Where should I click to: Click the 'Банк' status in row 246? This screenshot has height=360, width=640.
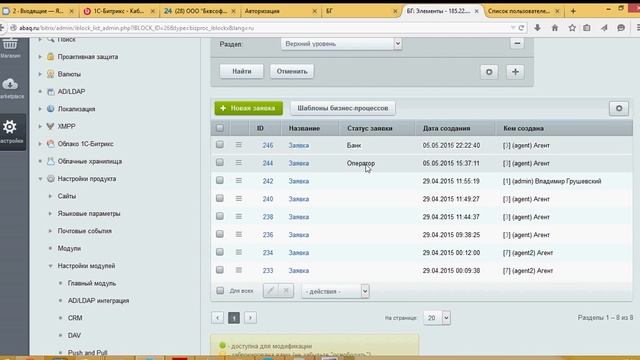coord(354,145)
